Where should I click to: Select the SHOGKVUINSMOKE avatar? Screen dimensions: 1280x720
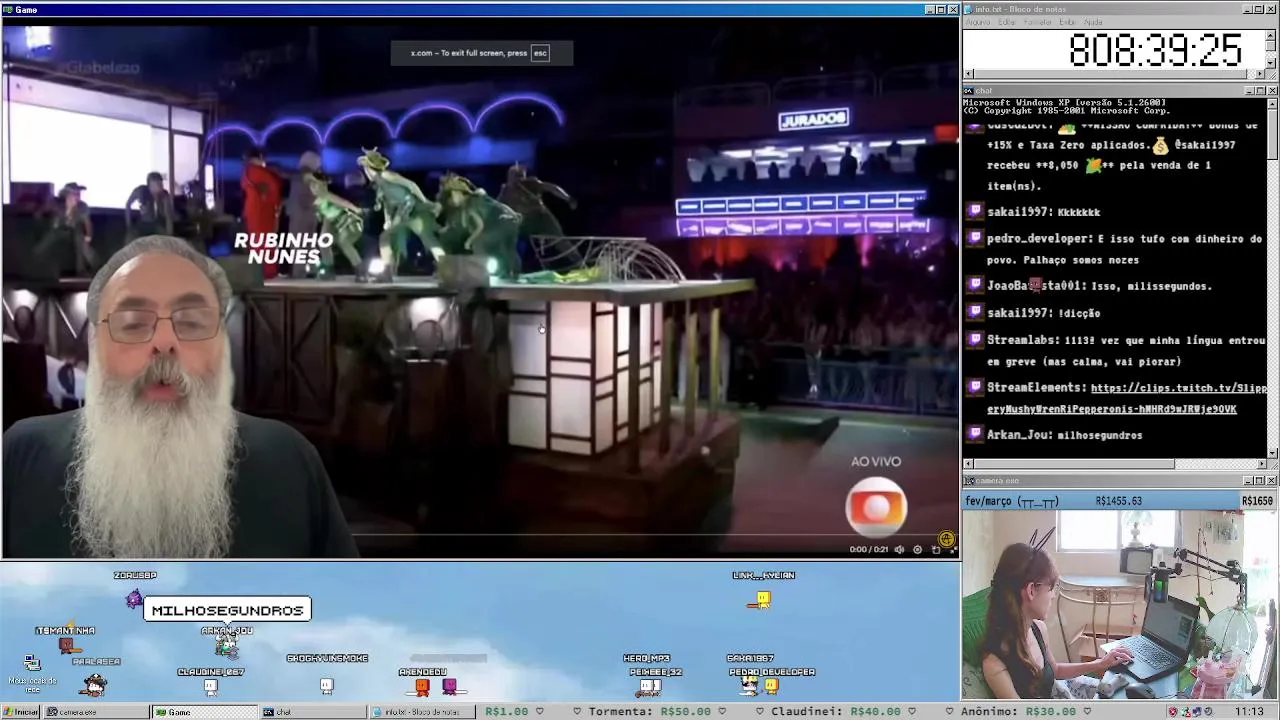click(x=327, y=685)
